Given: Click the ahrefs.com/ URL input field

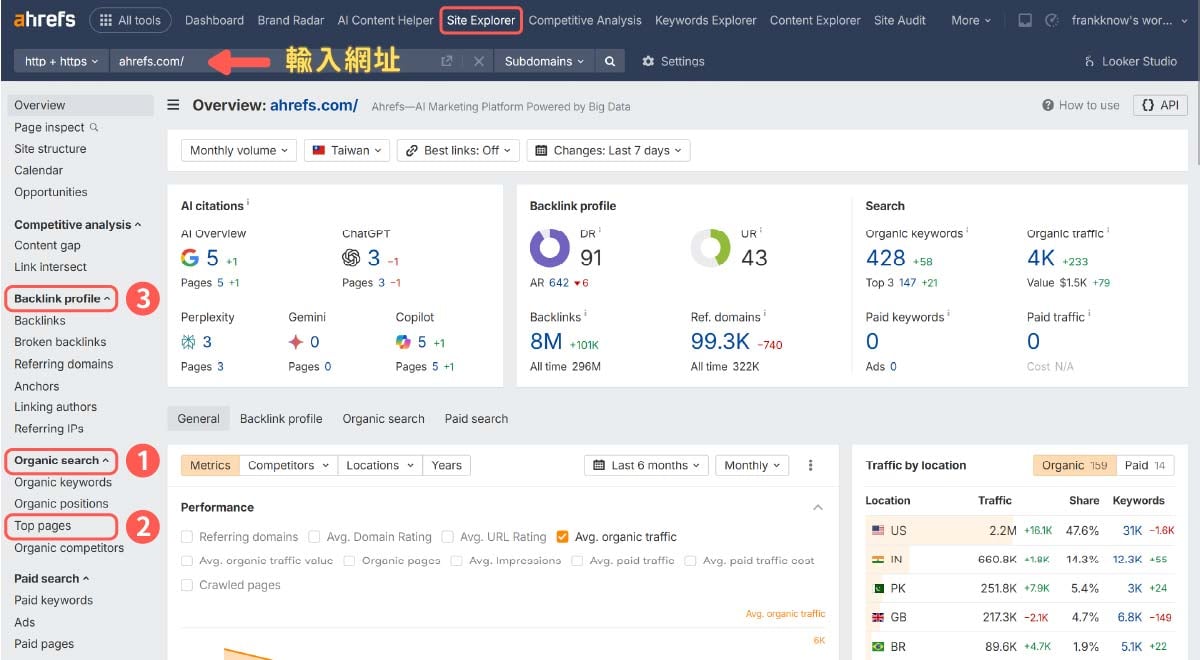Looking at the screenshot, I should tap(272, 61).
